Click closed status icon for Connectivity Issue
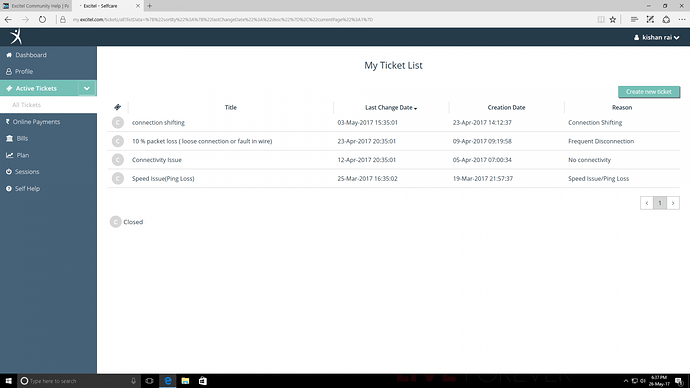The width and height of the screenshot is (690, 388). [117, 160]
